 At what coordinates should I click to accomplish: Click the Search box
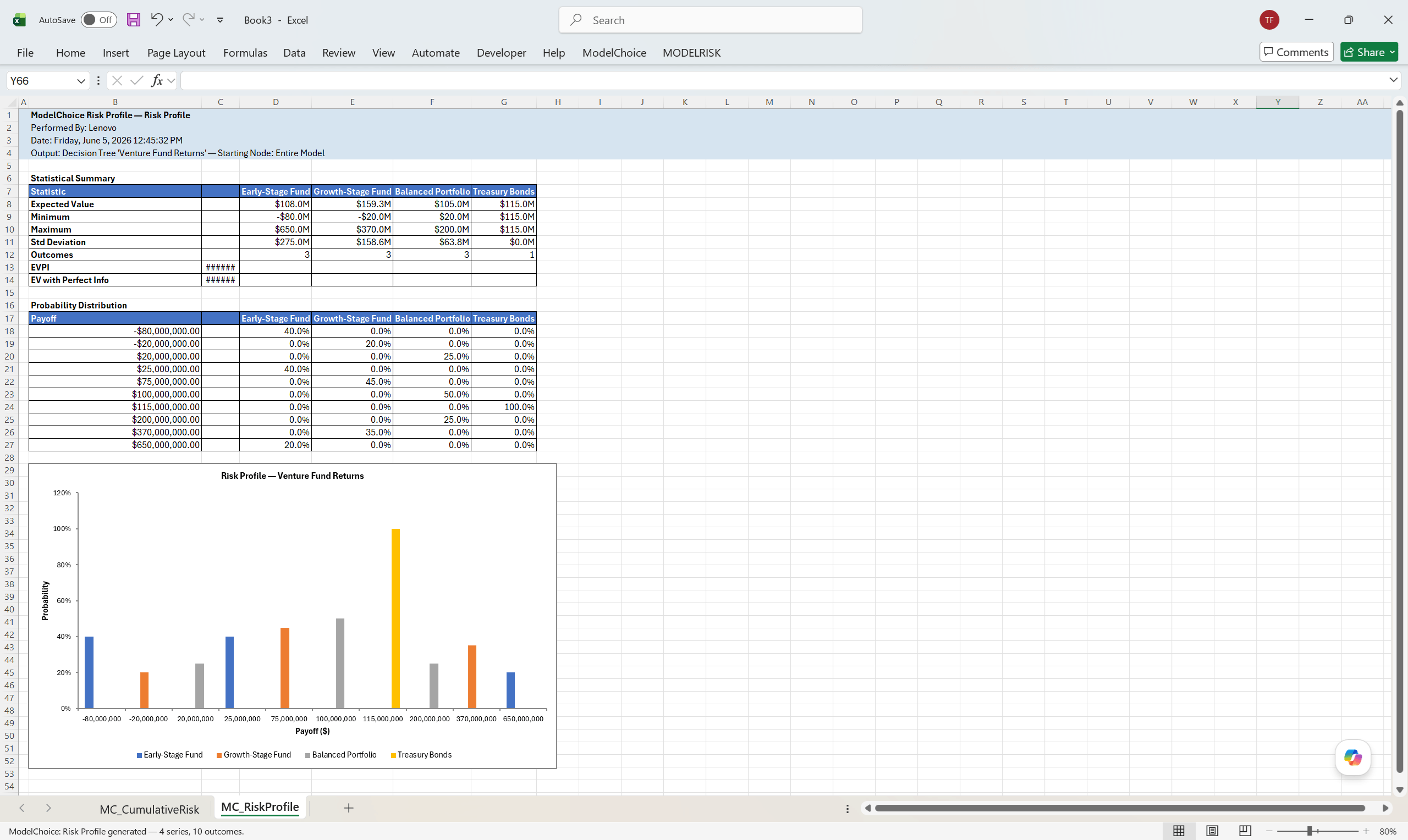coord(710,20)
